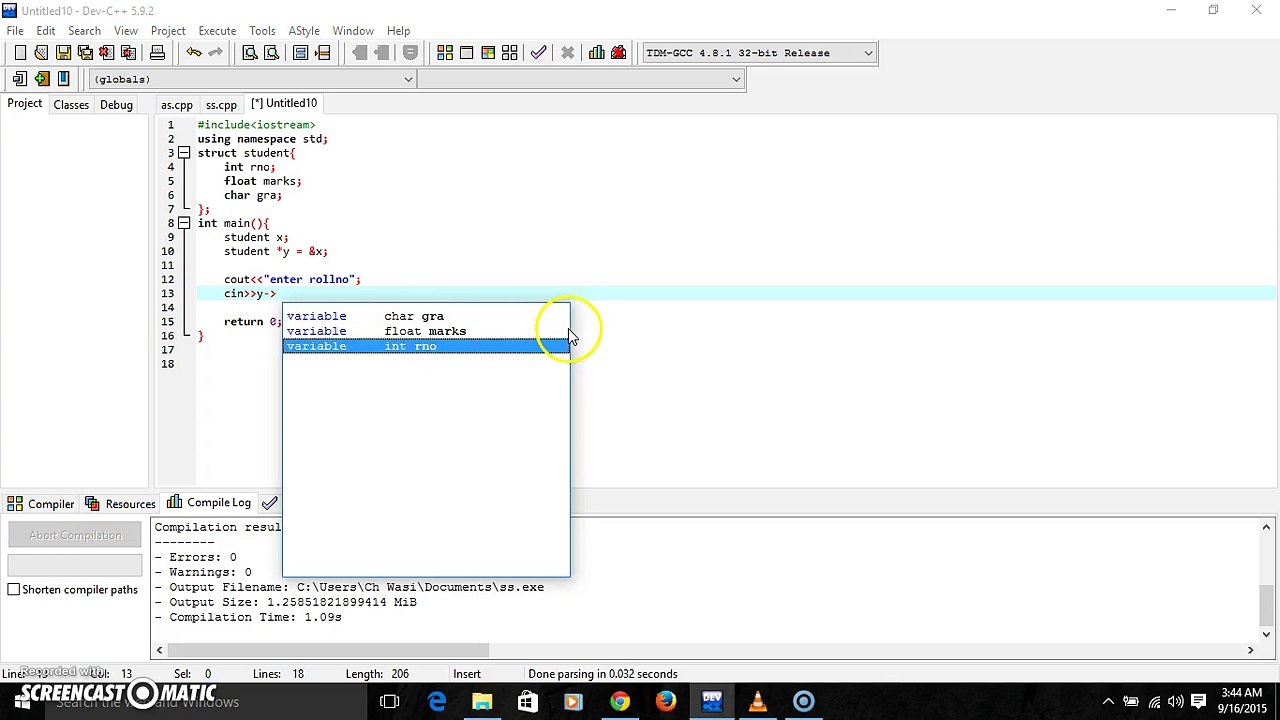Click the Close file toolbar icon
Viewport: 1280px width, 720px height.
107,53
